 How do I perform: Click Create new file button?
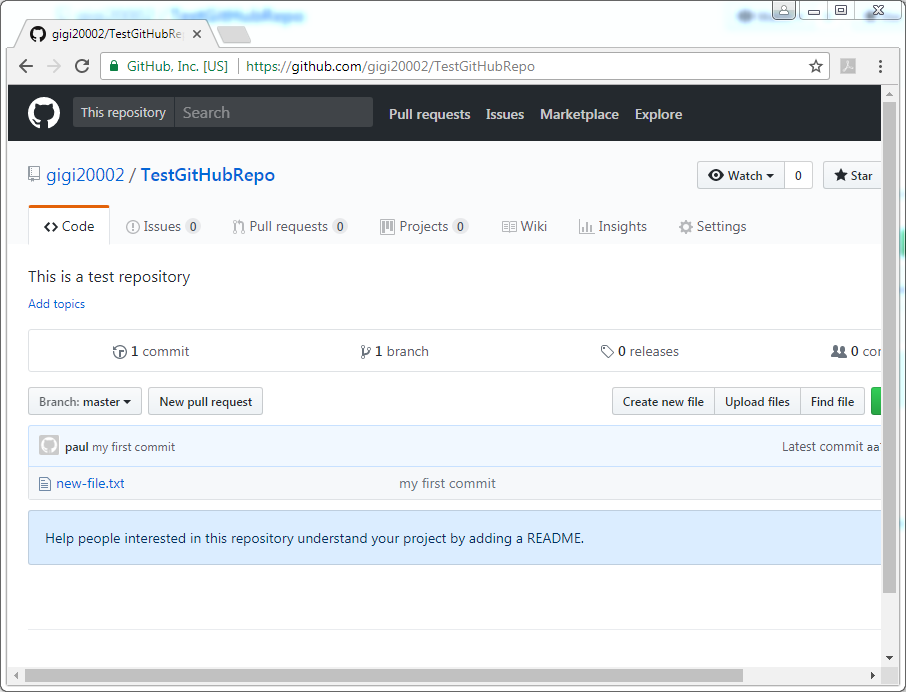click(663, 401)
